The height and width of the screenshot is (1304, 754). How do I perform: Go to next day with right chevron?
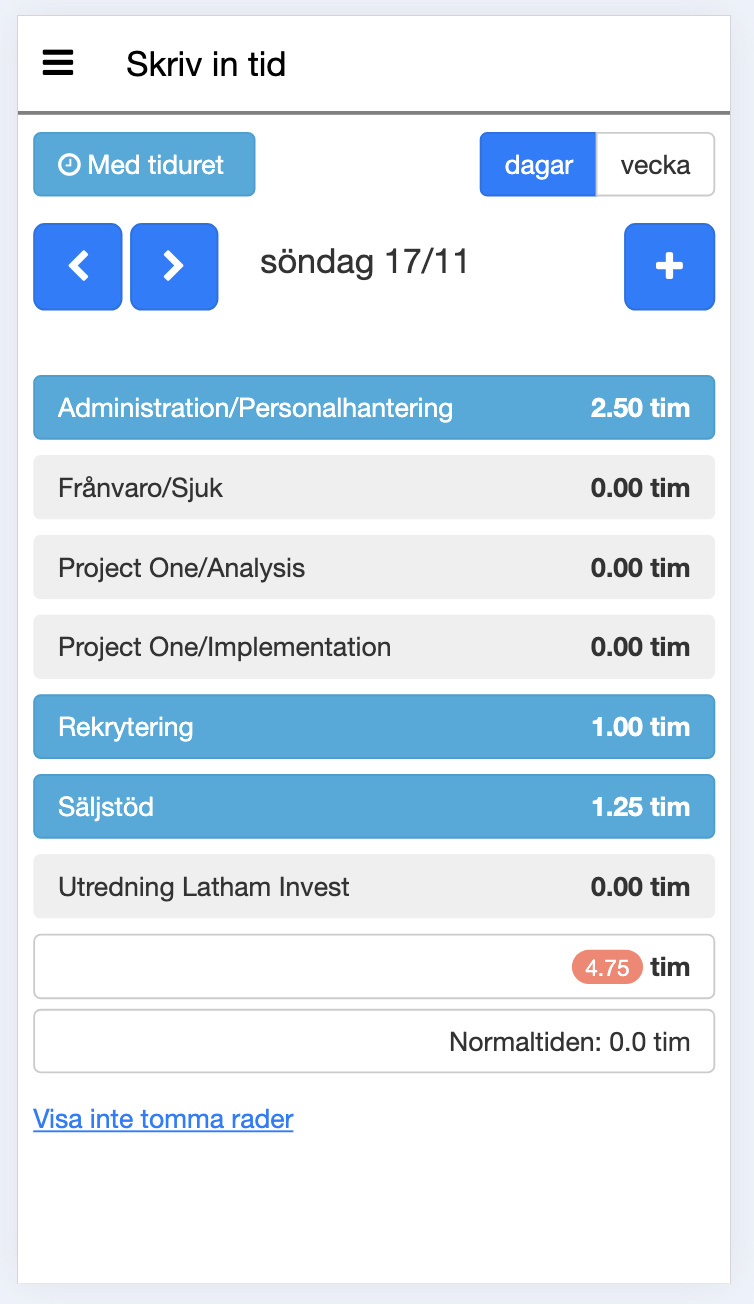click(x=174, y=266)
